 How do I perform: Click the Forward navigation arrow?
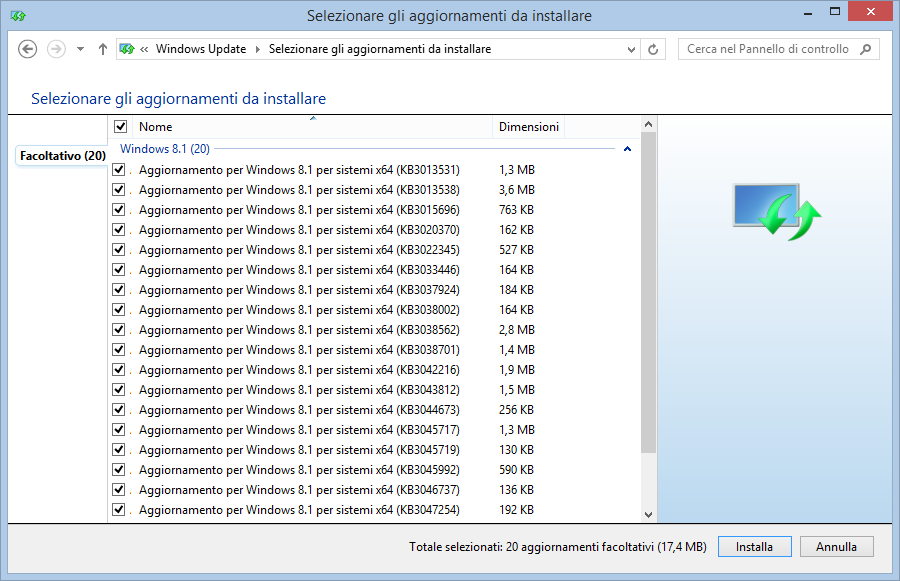click(x=56, y=49)
